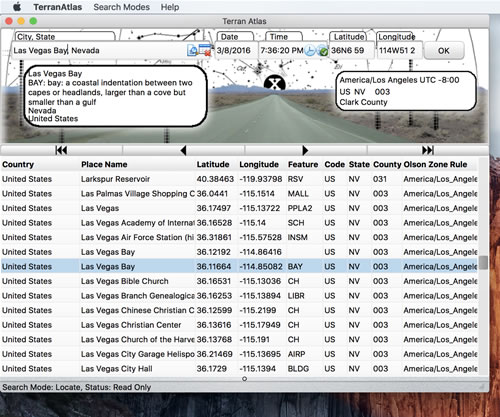Image resolution: width=500 pixels, height=417 pixels.
Task: Click the State column header in the table
Action: [x=359, y=164]
